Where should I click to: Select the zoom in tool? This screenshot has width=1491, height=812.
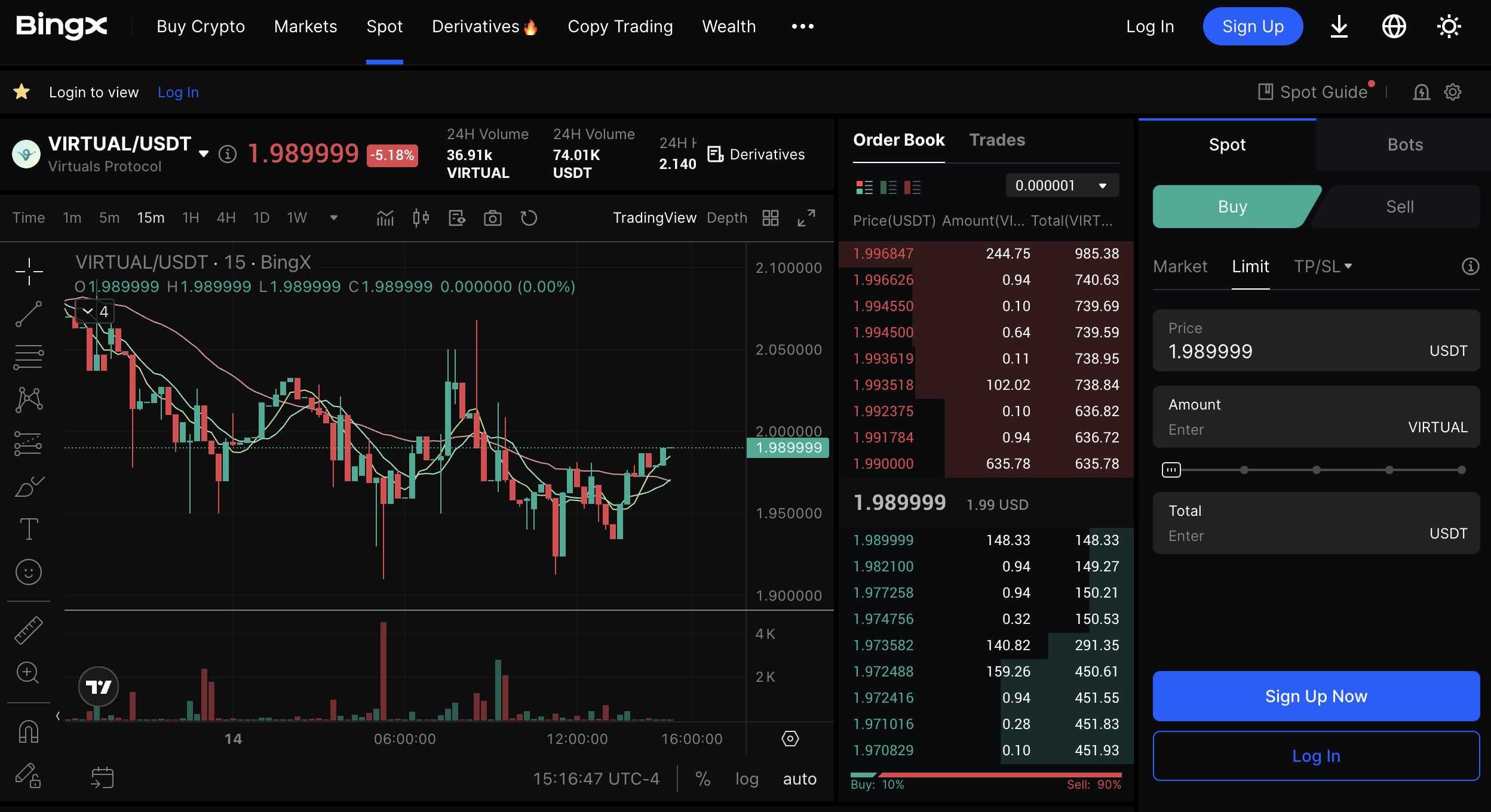coord(27,673)
